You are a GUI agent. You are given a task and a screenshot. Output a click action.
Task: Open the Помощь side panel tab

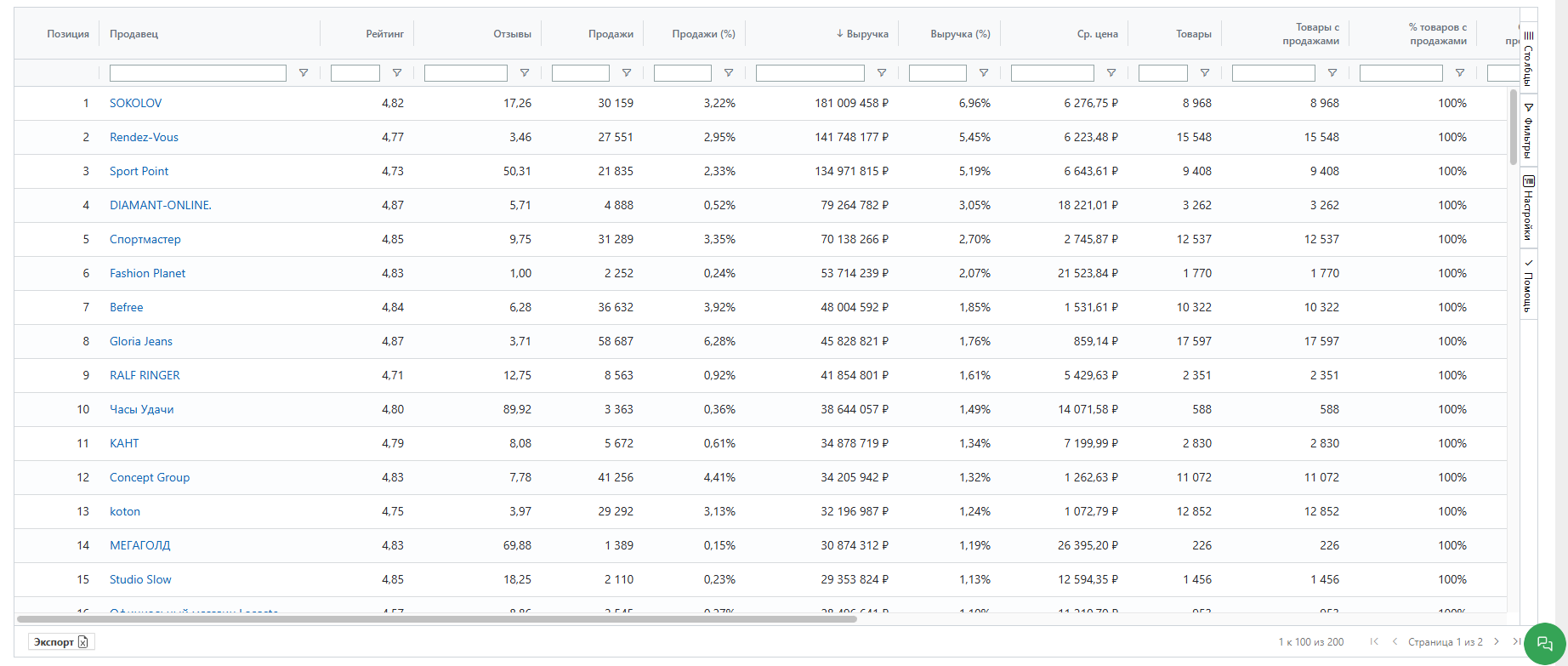tap(1528, 285)
